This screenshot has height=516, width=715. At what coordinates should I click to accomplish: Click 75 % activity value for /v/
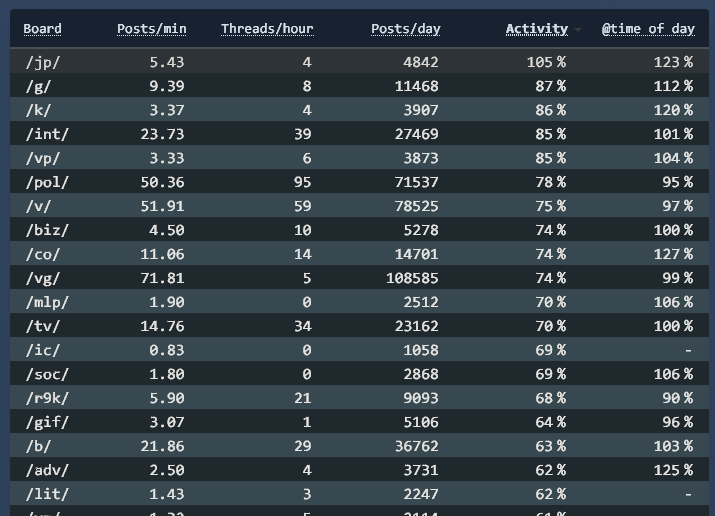coord(550,206)
